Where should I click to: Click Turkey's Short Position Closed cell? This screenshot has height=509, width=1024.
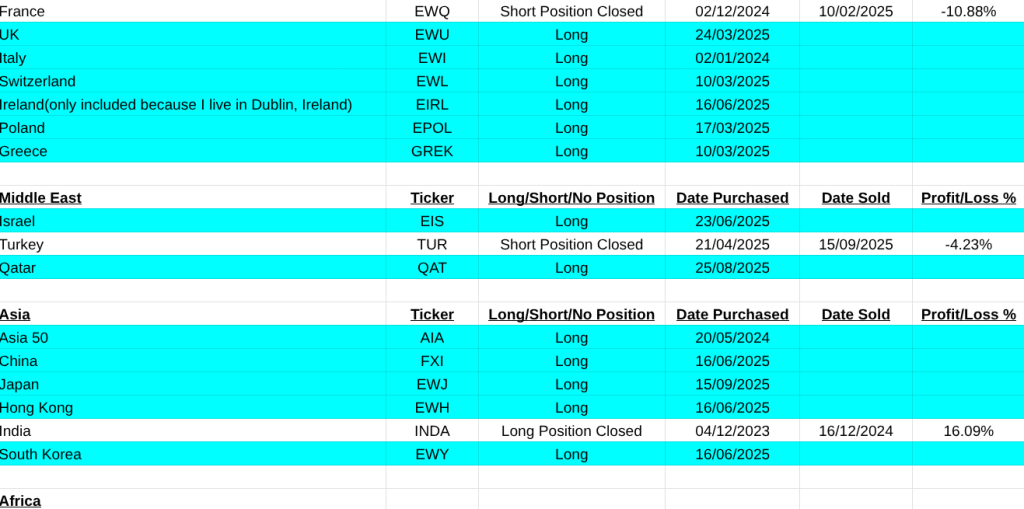(571, 244)
